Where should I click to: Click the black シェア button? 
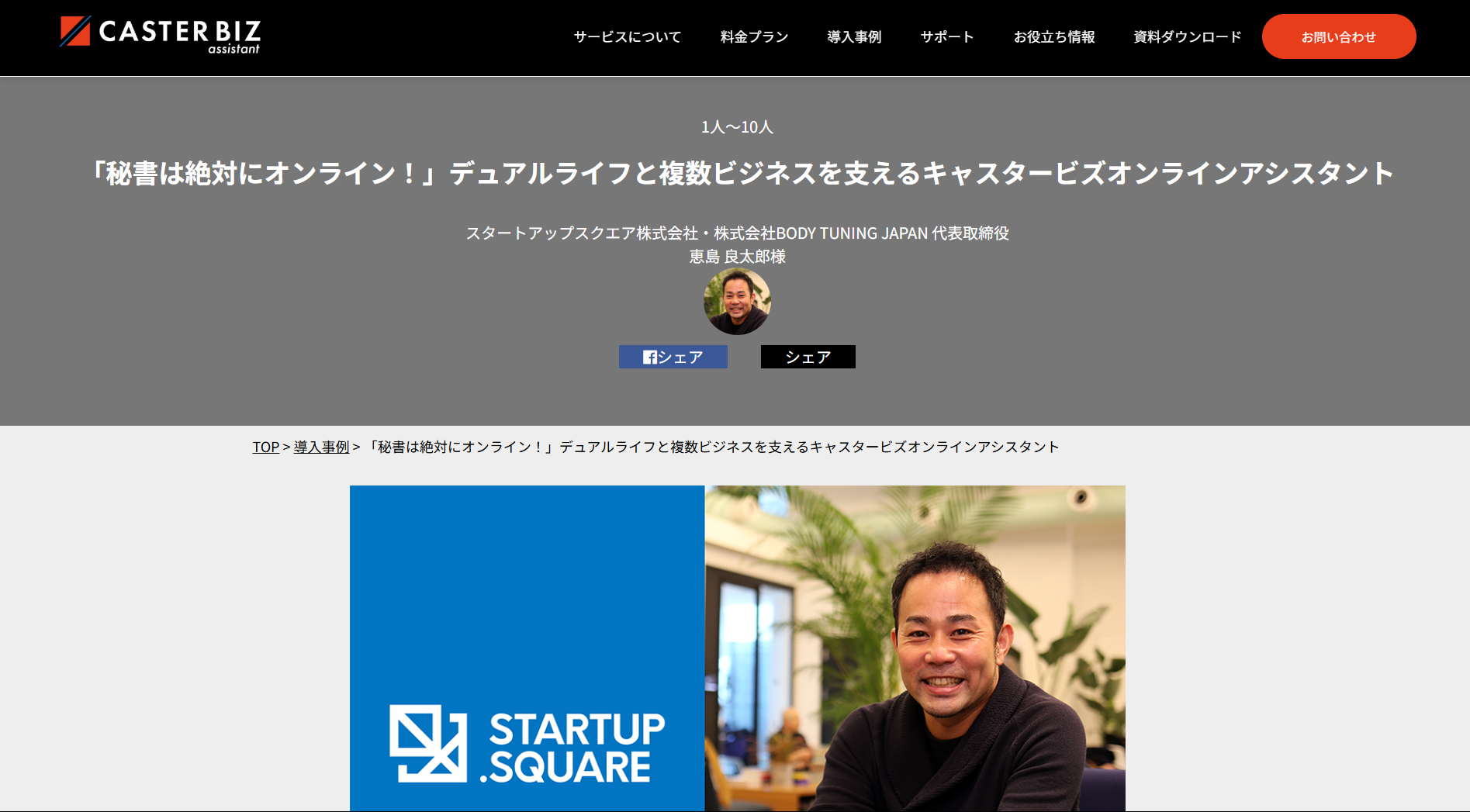(808, 357)
